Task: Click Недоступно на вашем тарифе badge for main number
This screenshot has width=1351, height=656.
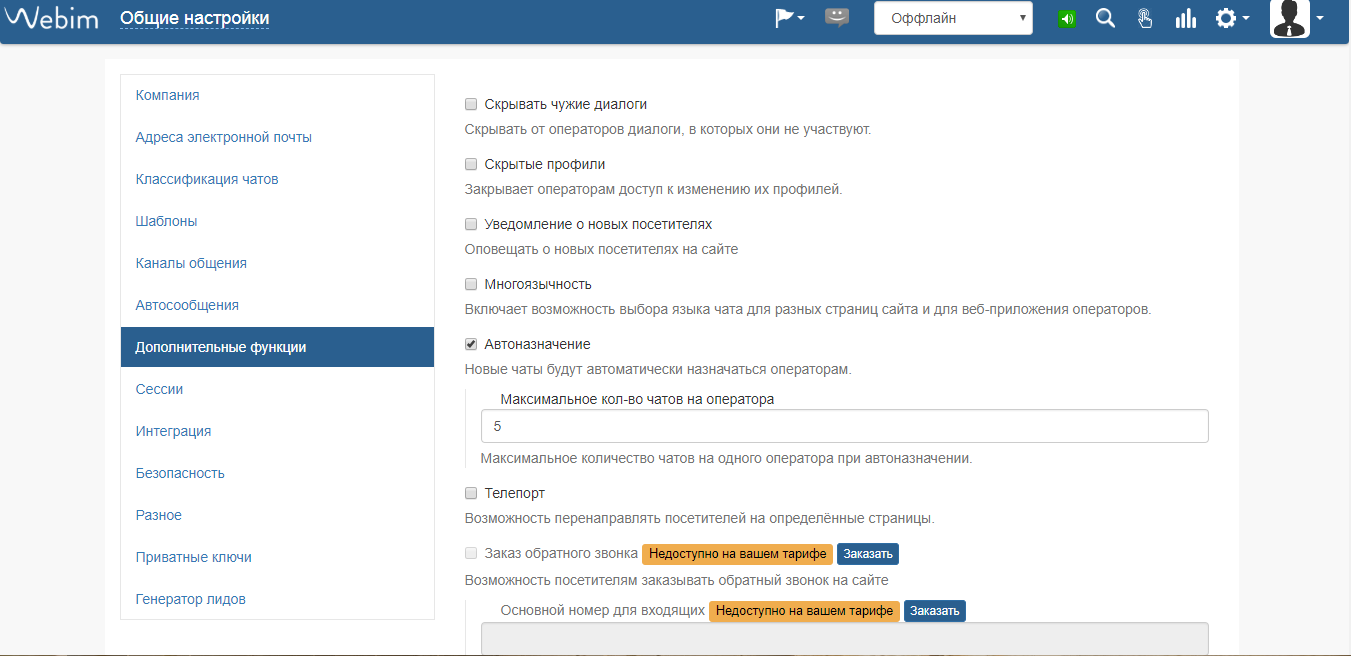Action: pos(804,611)
